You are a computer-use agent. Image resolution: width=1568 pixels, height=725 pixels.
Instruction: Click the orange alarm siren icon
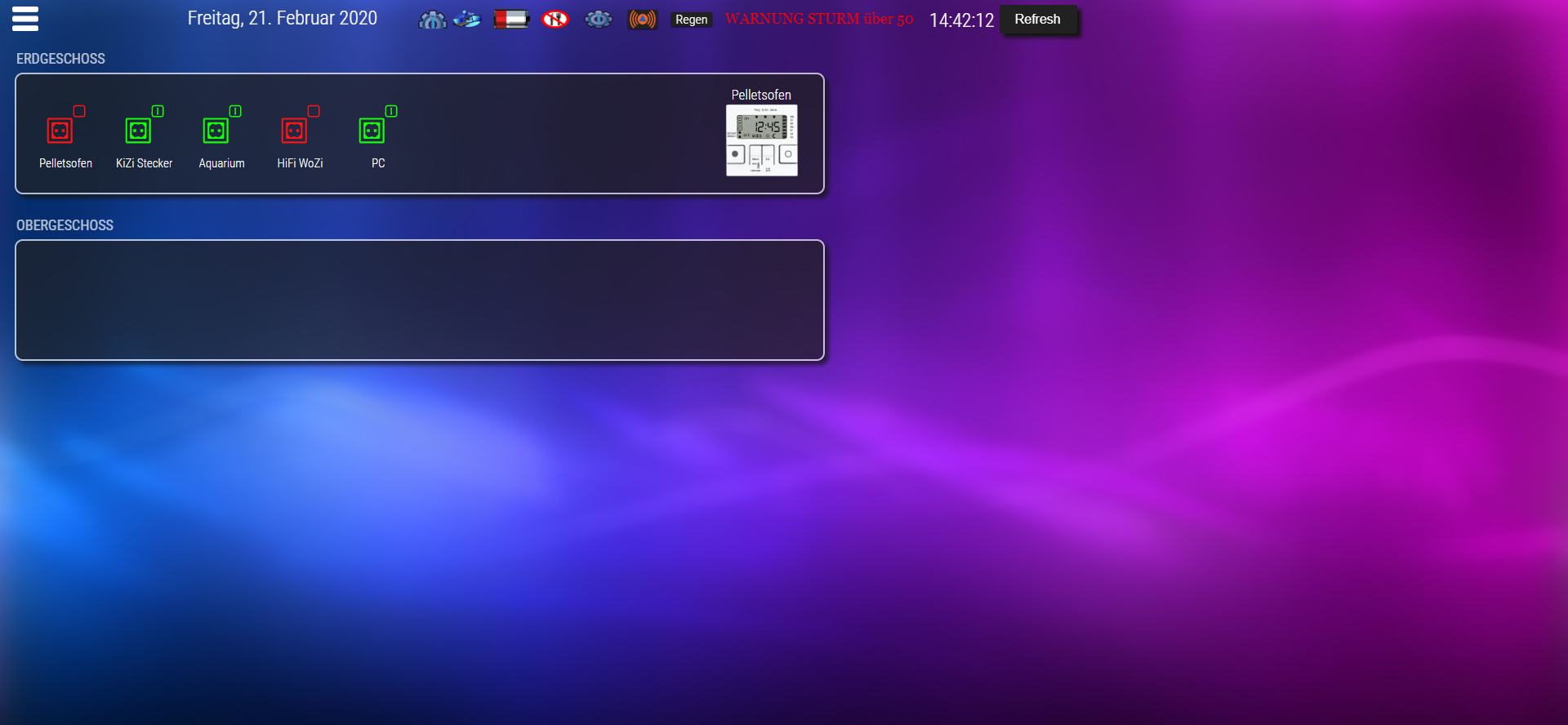(x=643, y=19)
